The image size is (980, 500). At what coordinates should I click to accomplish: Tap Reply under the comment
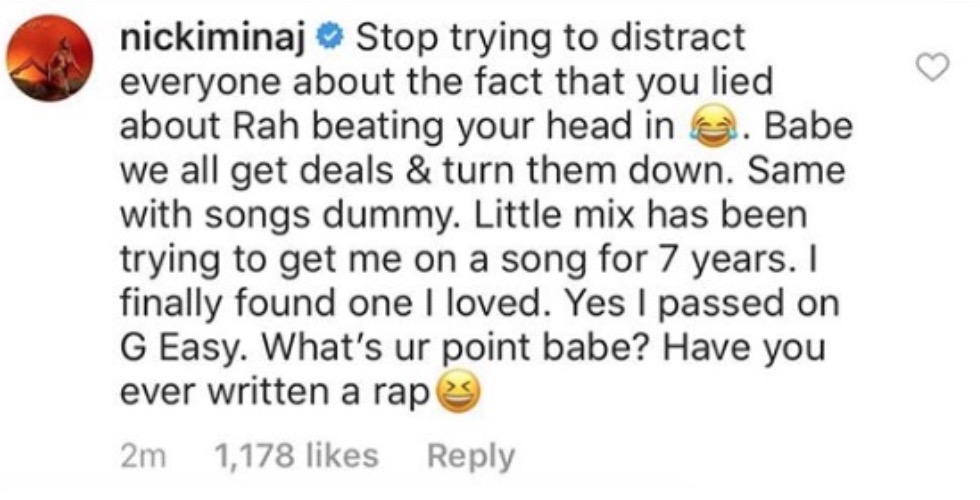pyautogui.click(x=471, y=456)
